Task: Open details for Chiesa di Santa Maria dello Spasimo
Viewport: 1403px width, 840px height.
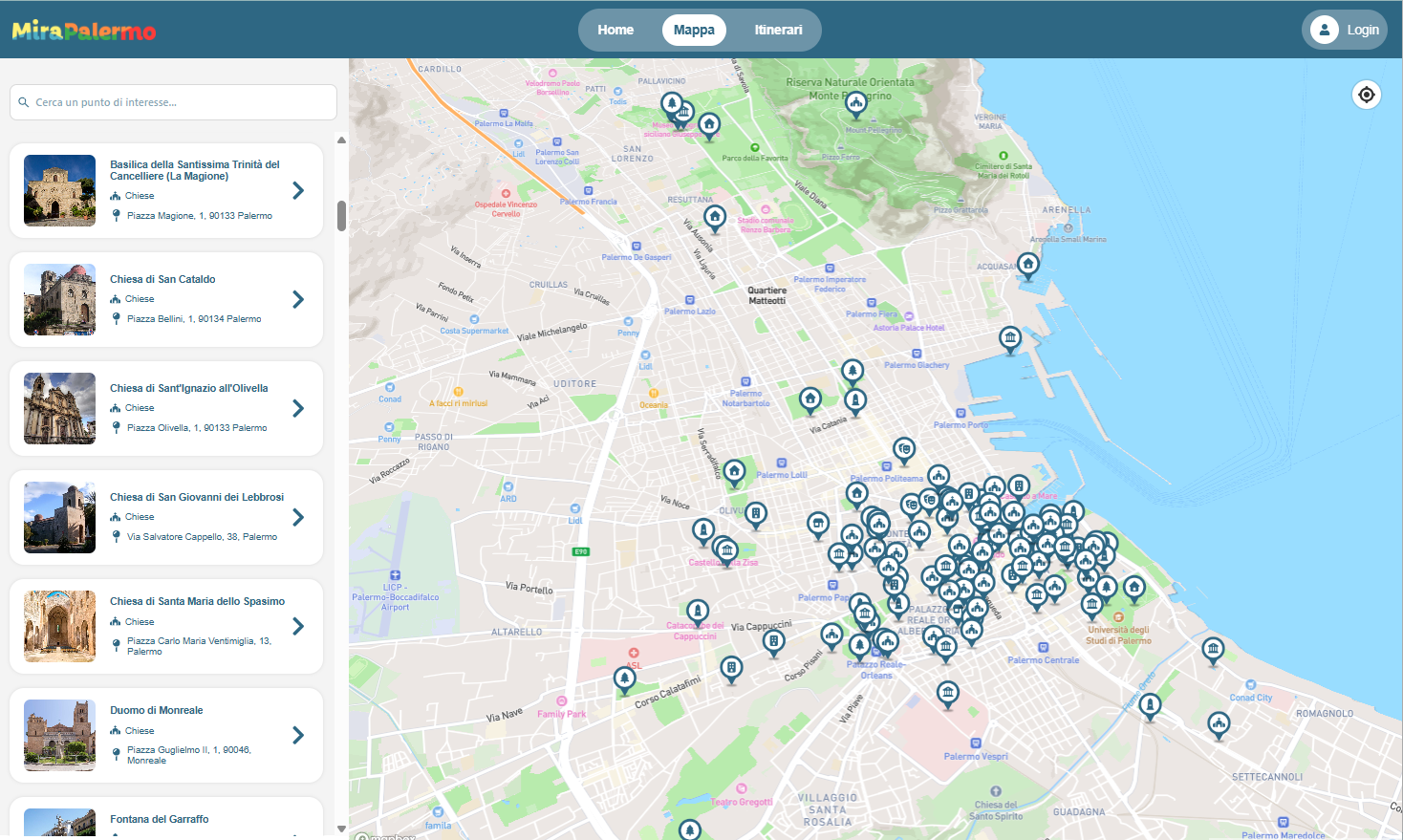Action: point(297,626)
